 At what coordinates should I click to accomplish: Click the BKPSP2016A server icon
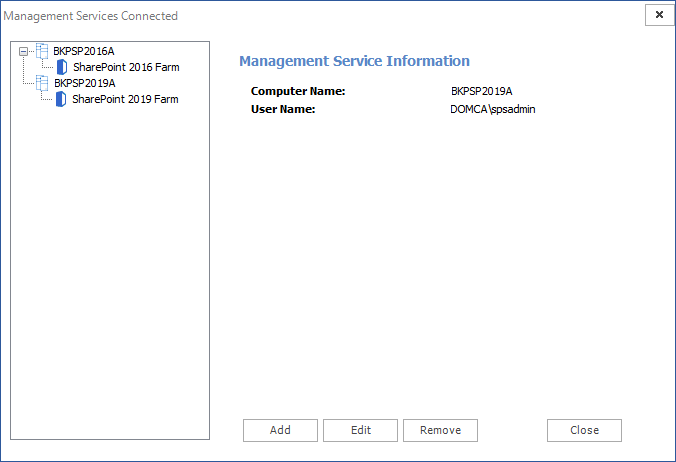coord(42,51)
